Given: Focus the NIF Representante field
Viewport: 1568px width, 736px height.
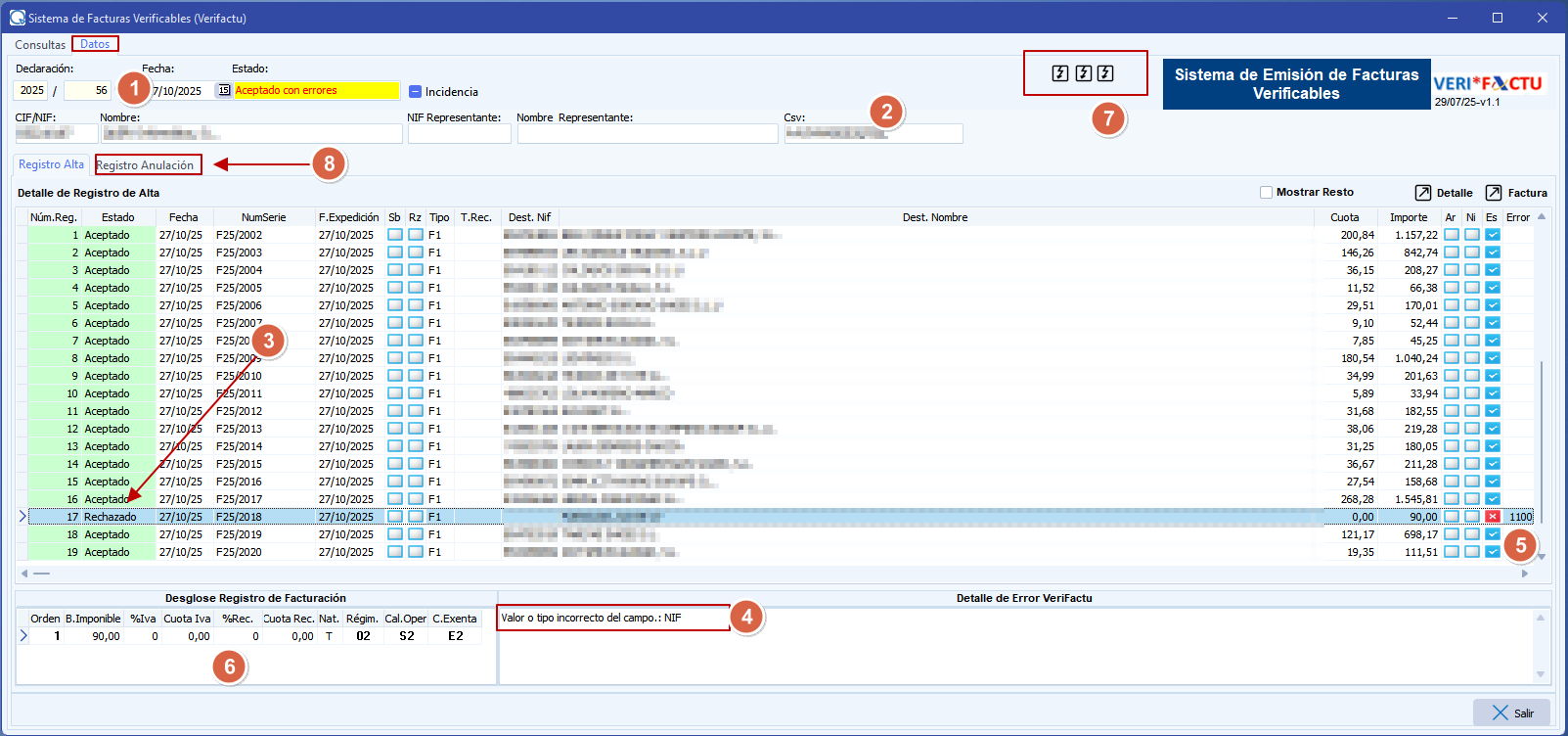Looking at the screenshot, I should pos(459,134).
